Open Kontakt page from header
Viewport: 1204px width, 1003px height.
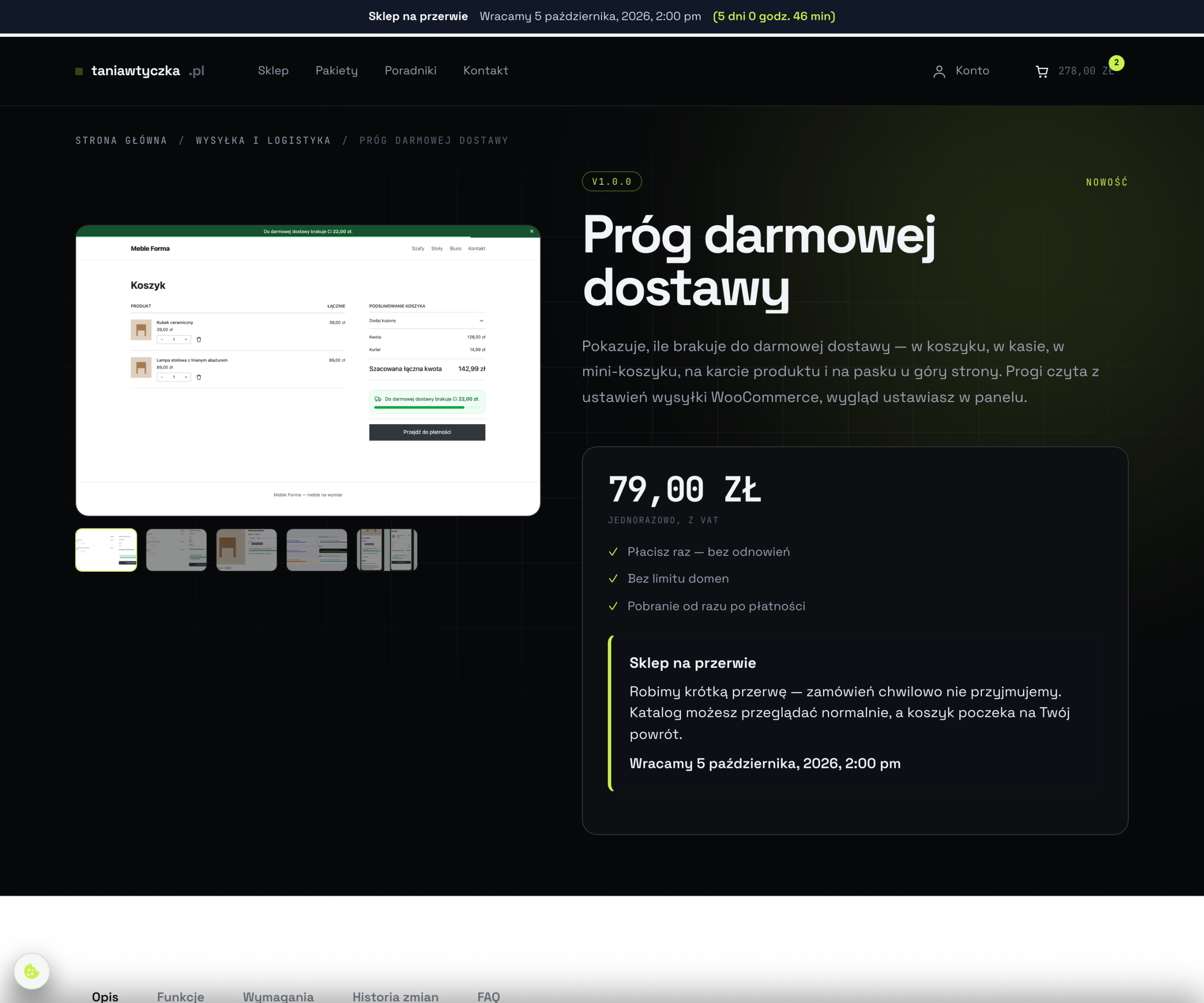(x=486, y=71)
